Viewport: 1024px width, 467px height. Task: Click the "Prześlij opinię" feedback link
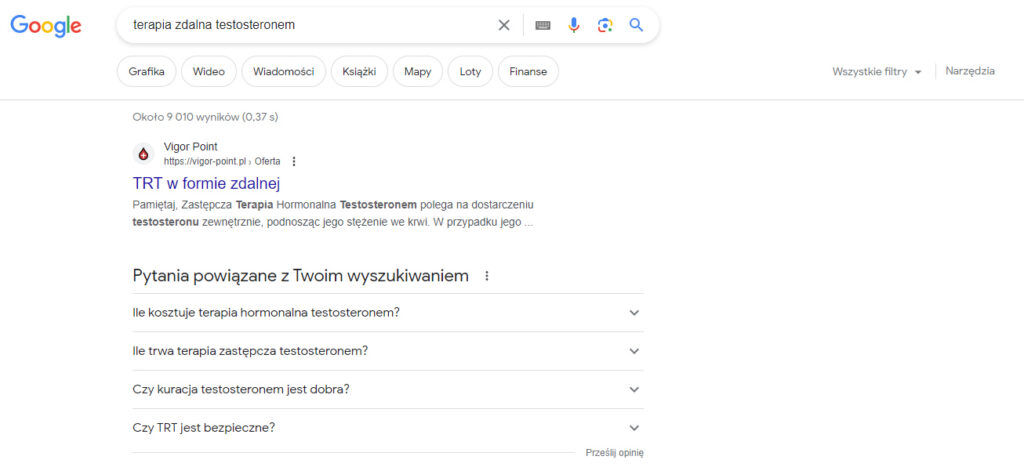click(x=615, y=453)
